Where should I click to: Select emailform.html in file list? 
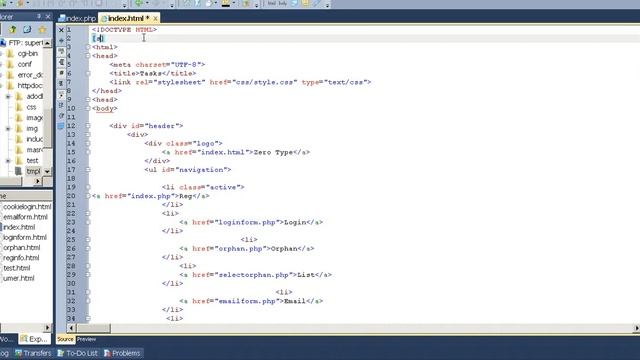[x=25, y=217]
